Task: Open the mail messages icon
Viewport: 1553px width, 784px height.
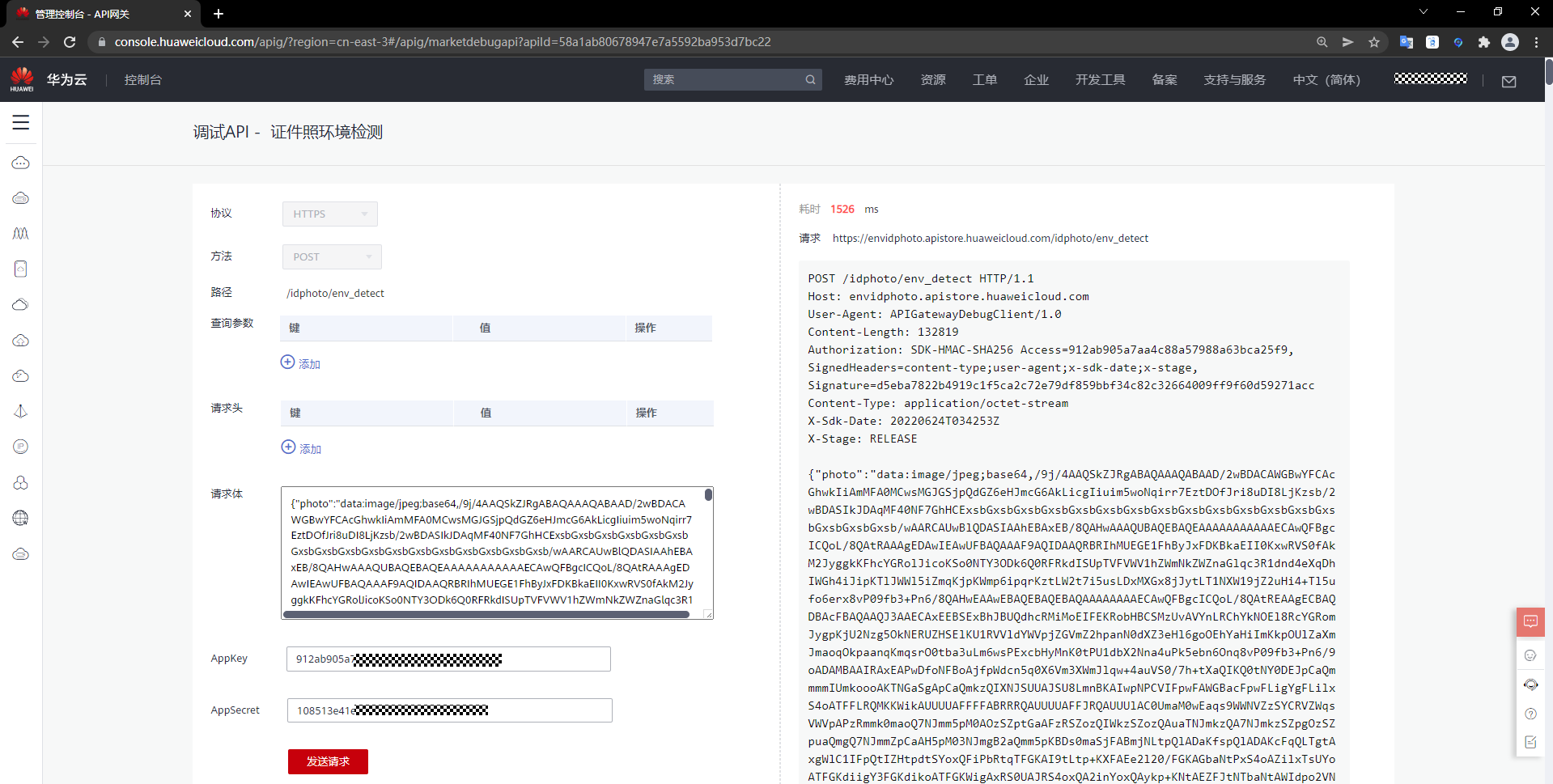Action: (1509, 81)
